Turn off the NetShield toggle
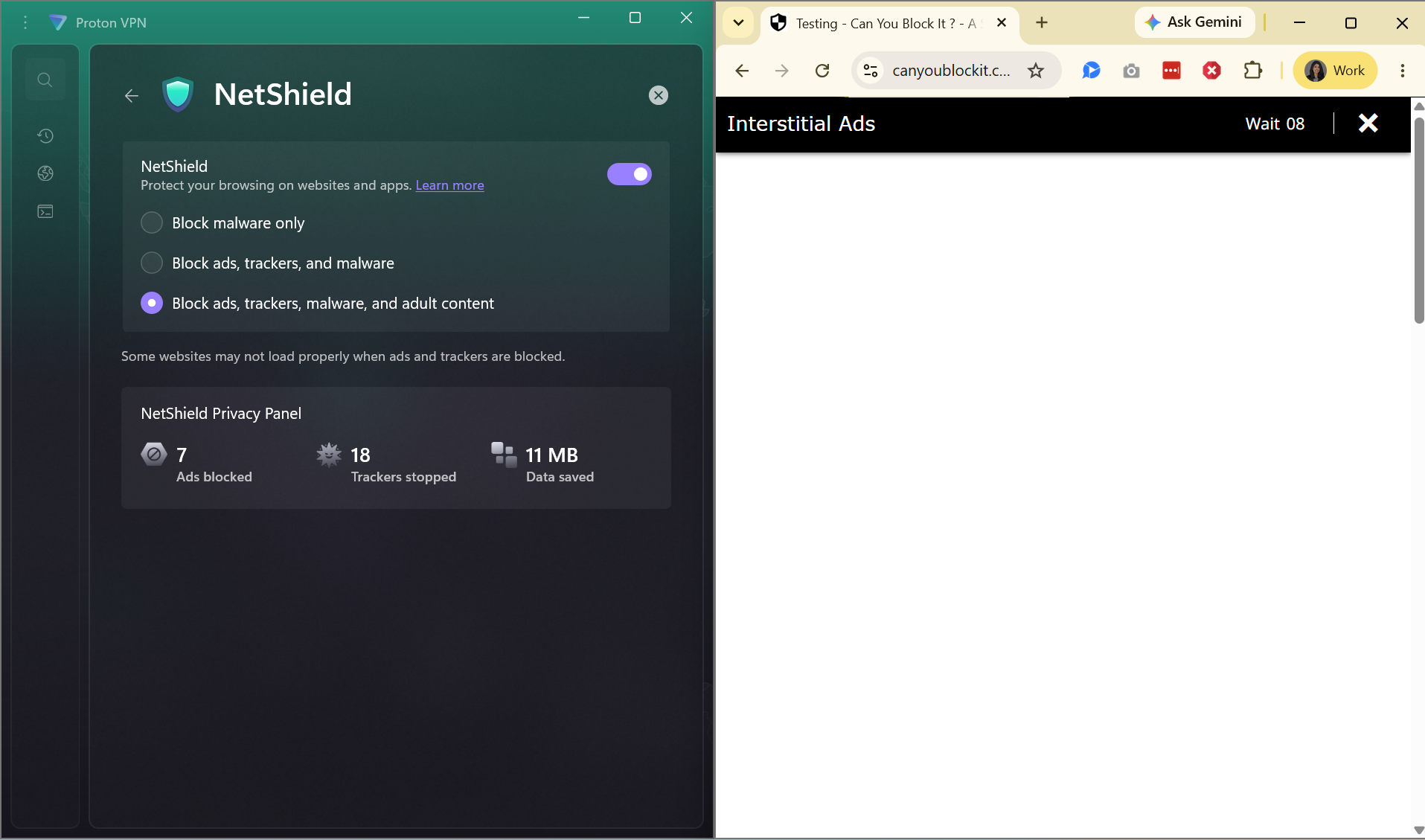The height and width of the screenshot is (840, 1425). tap(630, 174)
